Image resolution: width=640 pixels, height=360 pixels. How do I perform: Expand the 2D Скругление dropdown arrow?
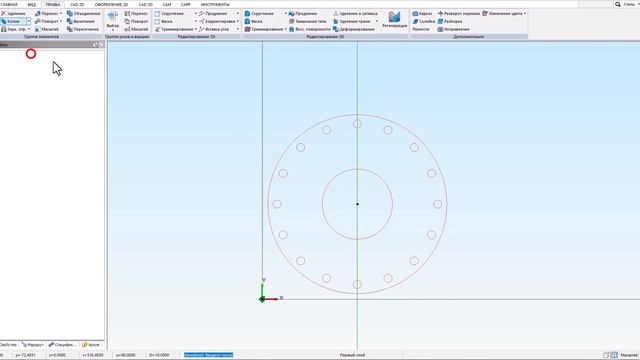click(196, 13)
